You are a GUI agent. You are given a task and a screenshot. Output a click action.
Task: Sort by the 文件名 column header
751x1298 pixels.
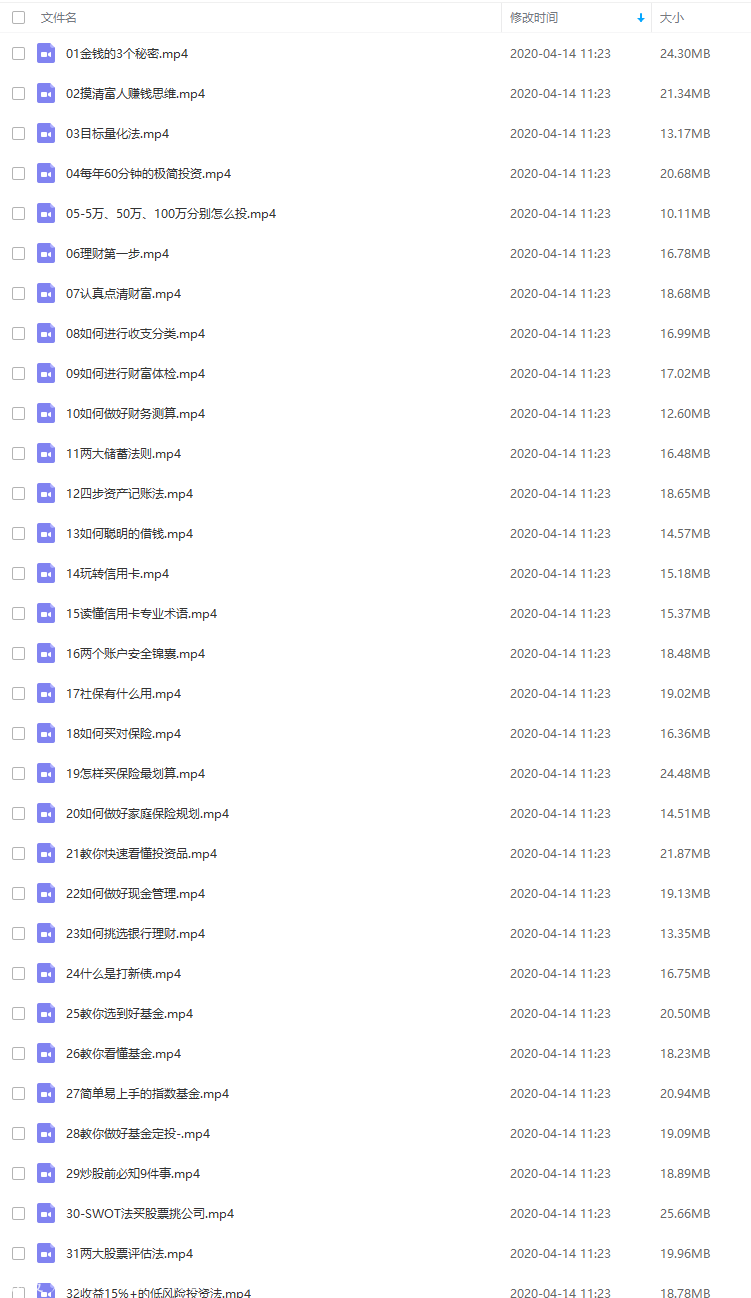pos(59,18)
